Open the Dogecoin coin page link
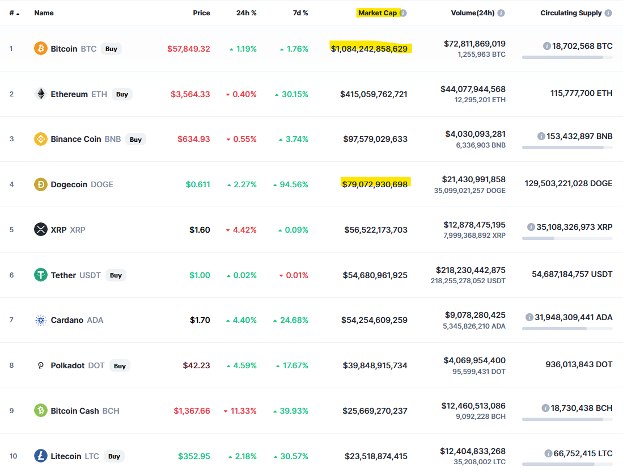This screenshot has width=624, height=472. (x=69, y=184)
